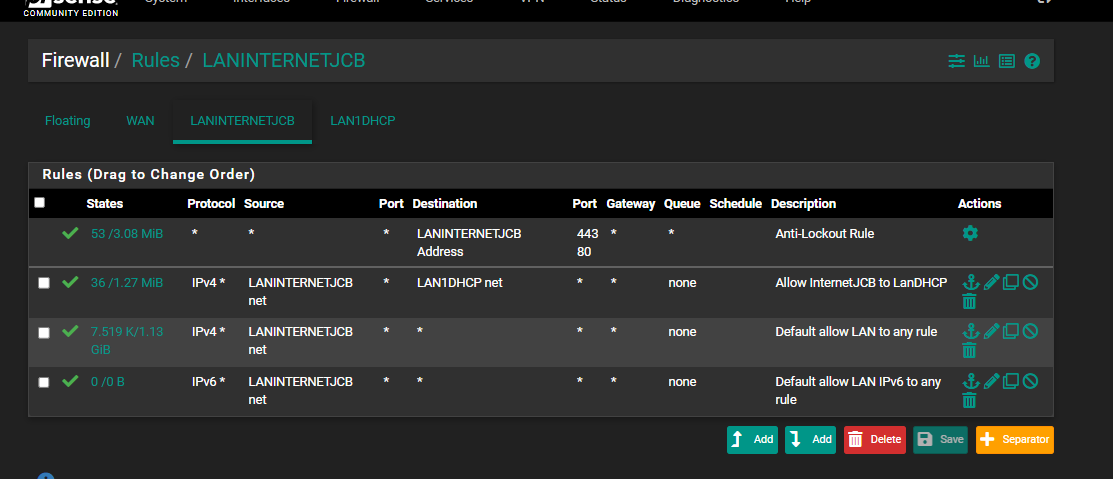Click the States column header
The image size is (1113, 479).
104,204
